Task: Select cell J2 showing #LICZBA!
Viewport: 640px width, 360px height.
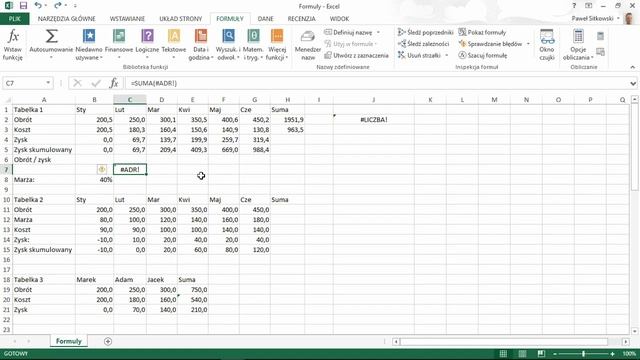Action: point(373,120)
